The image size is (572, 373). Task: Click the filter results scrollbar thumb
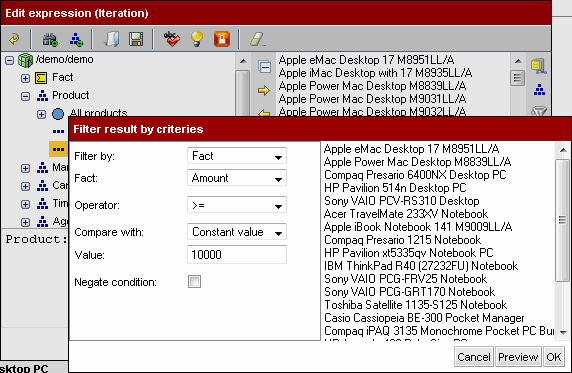point(563,220)
